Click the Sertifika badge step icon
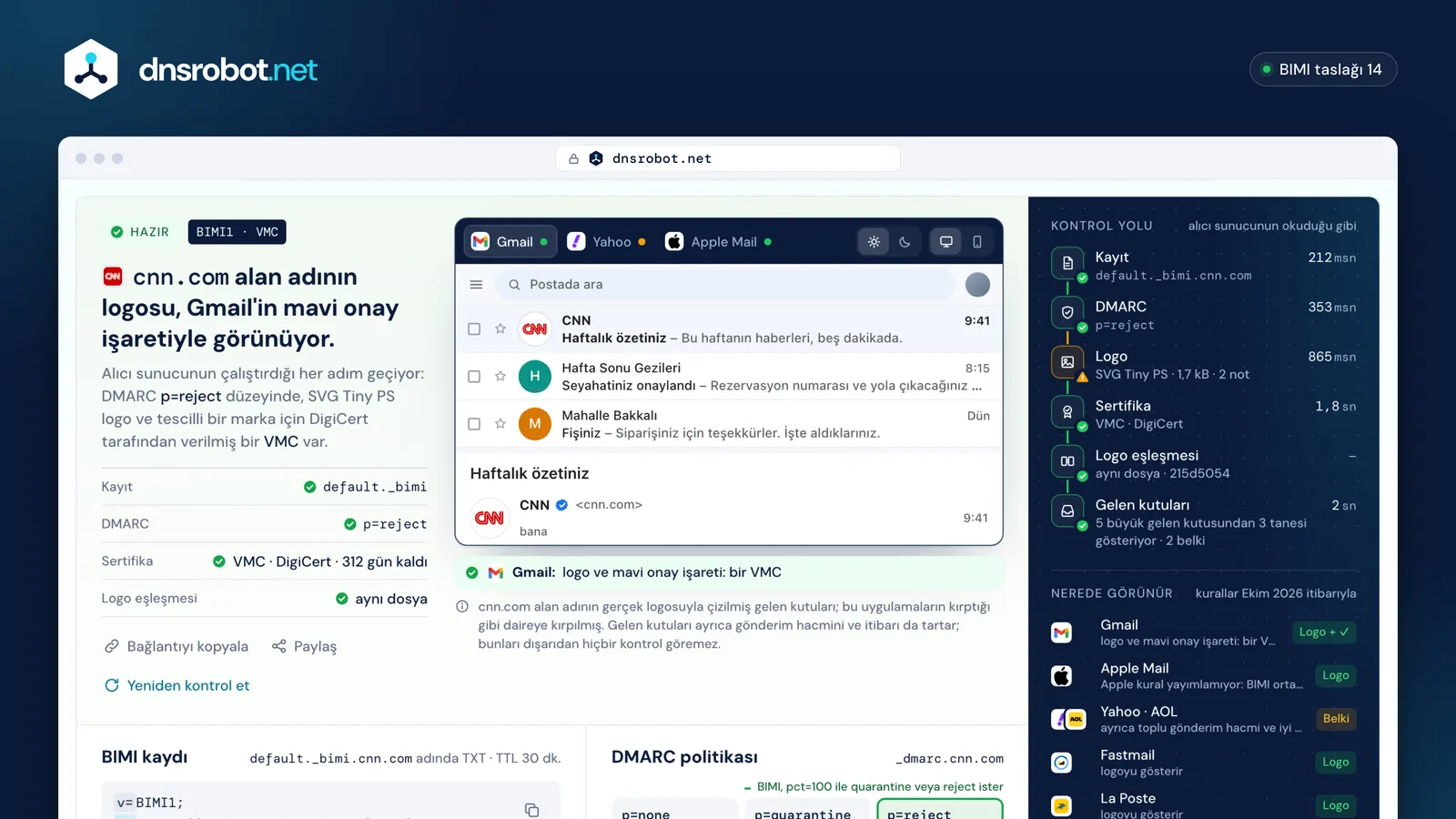1456x819 pixels. click(x=1067, y=411)
